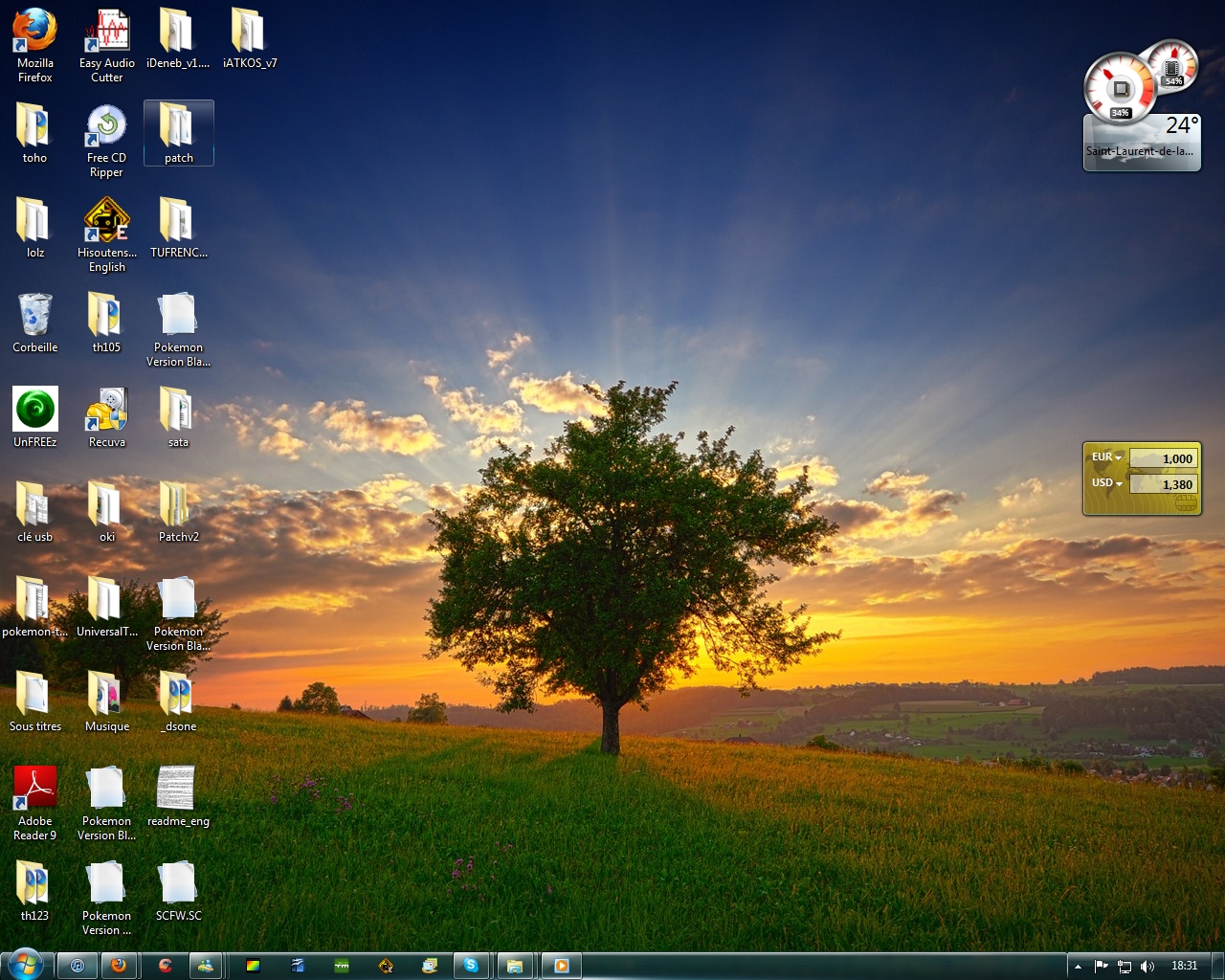The width and height of the screenshot is (1225, 980).
Task: Open the Adobe Reader 9 shortcut
Action: pos(34,792)
